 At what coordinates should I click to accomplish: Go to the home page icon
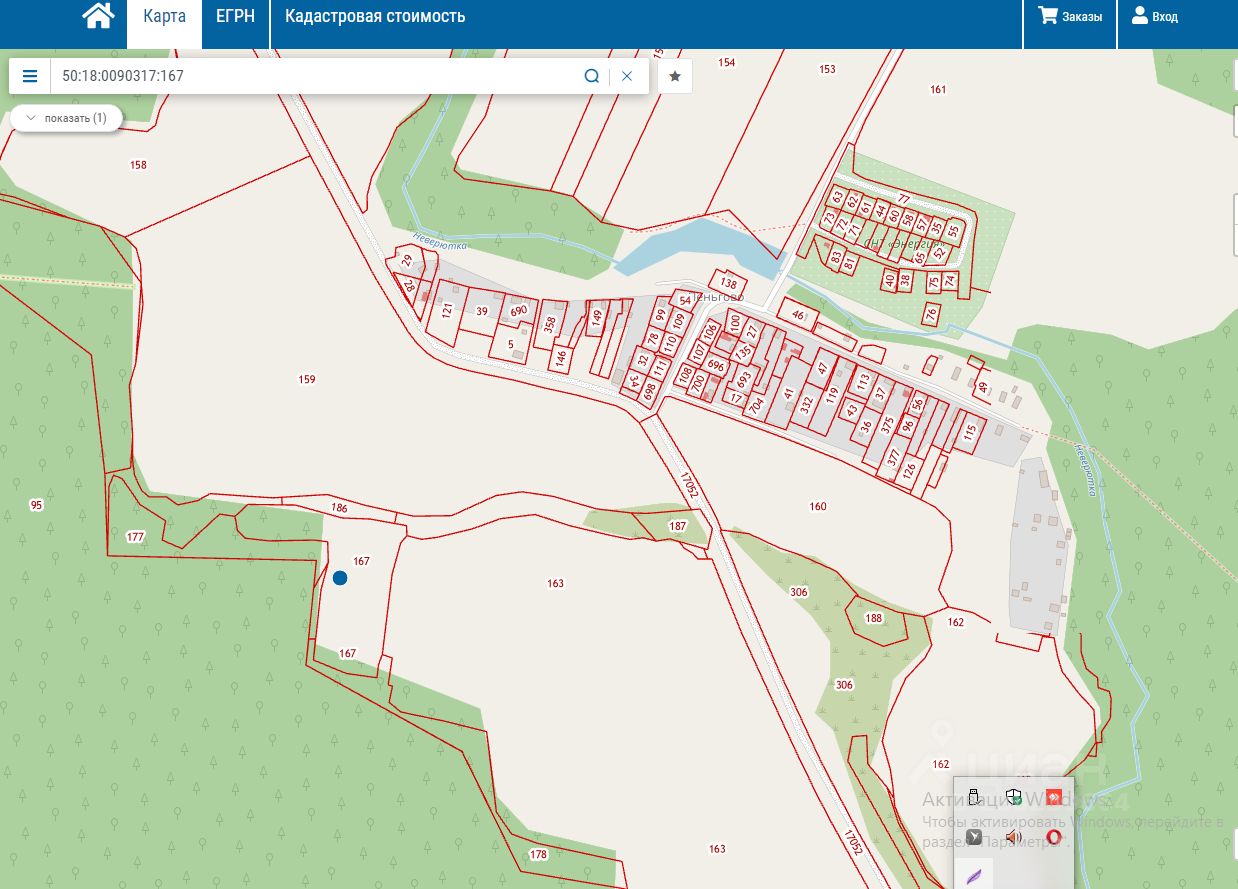(x=97, y=17)
